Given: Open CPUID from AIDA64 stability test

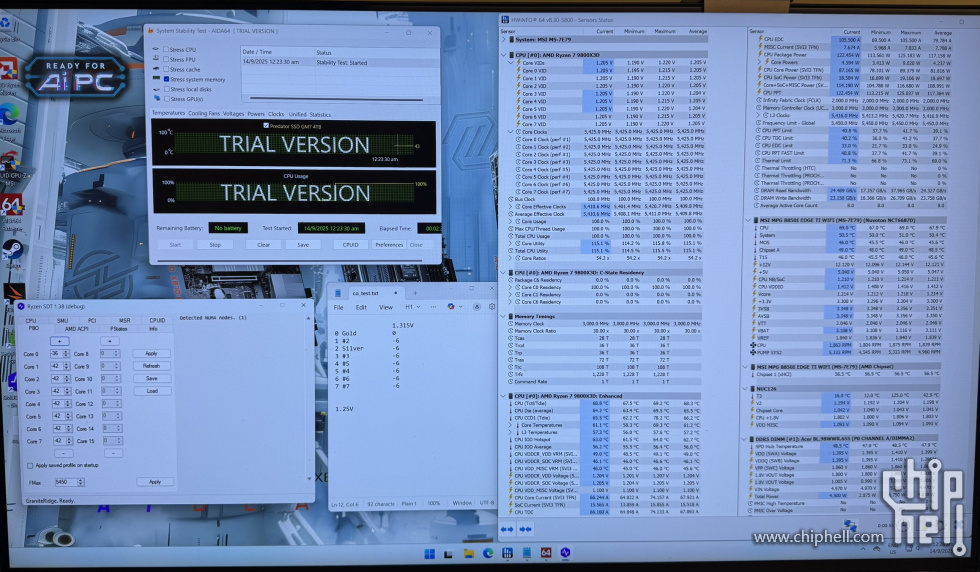Looking at the screenshot, I should [x=351, y=244].
